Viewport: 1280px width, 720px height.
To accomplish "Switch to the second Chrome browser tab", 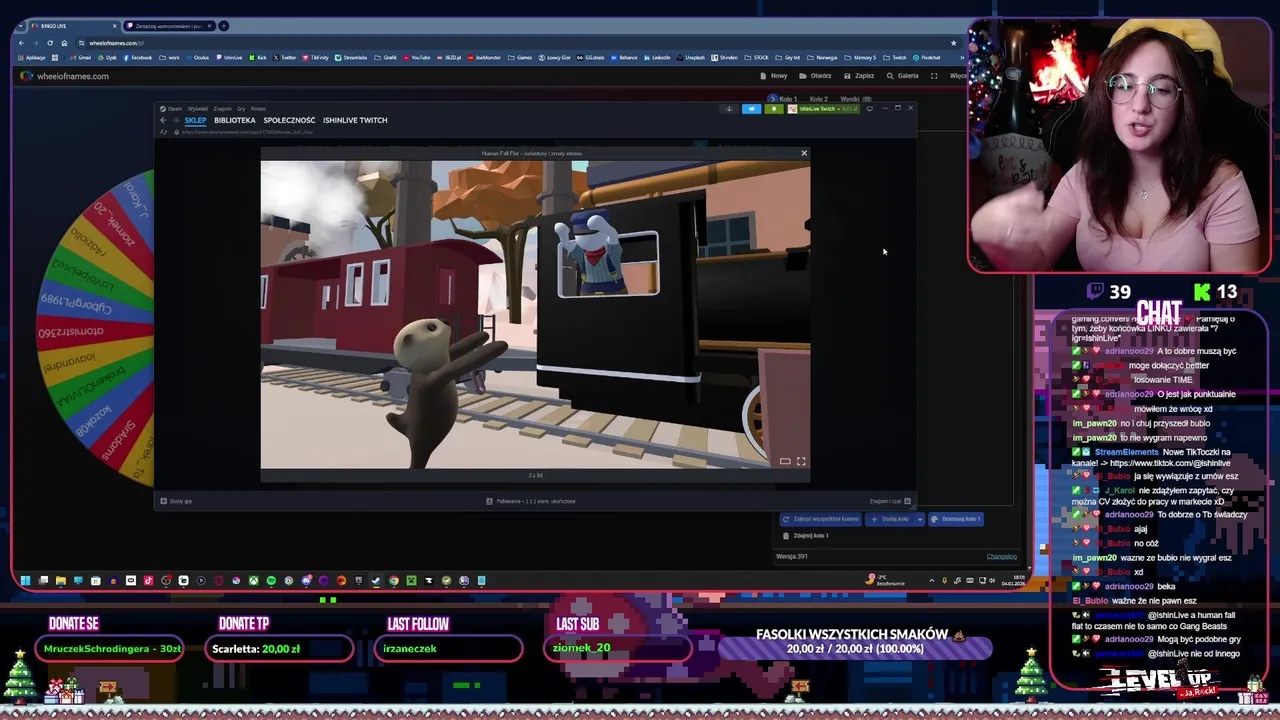I will click(168, 26).
